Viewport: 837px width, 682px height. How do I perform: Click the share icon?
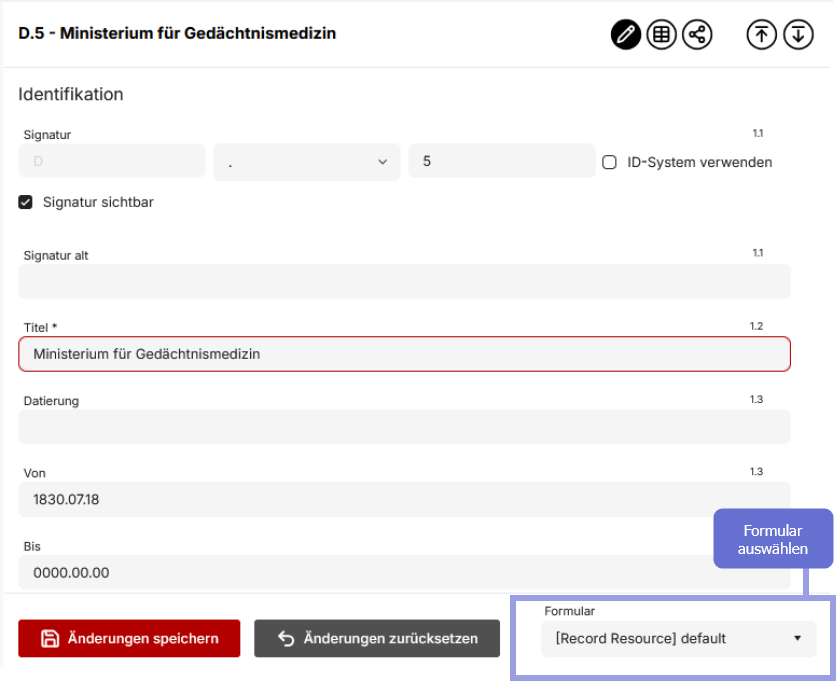(x=696, y=34)
